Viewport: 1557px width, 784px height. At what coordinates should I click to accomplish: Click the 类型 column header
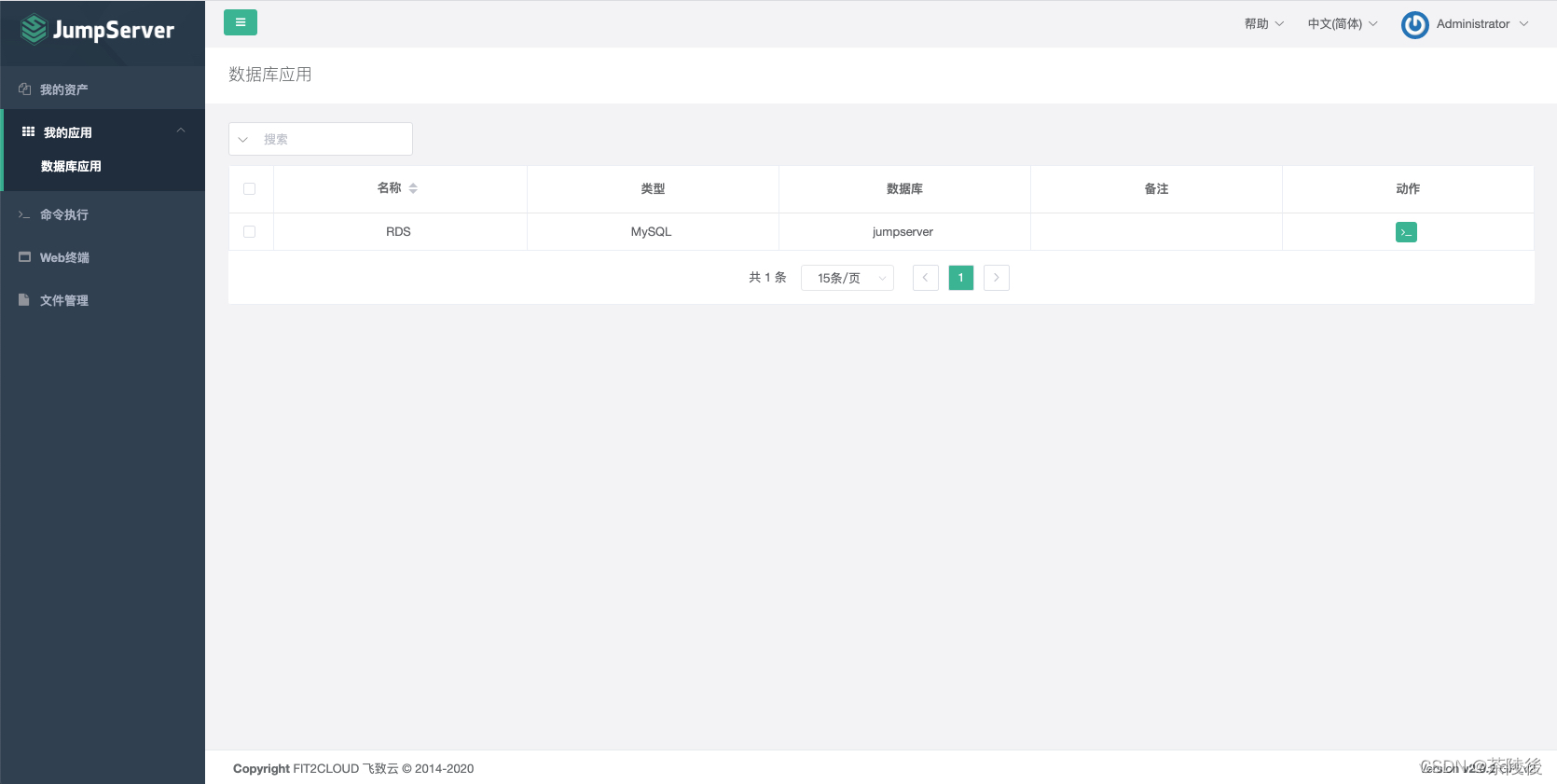(653, 188)
